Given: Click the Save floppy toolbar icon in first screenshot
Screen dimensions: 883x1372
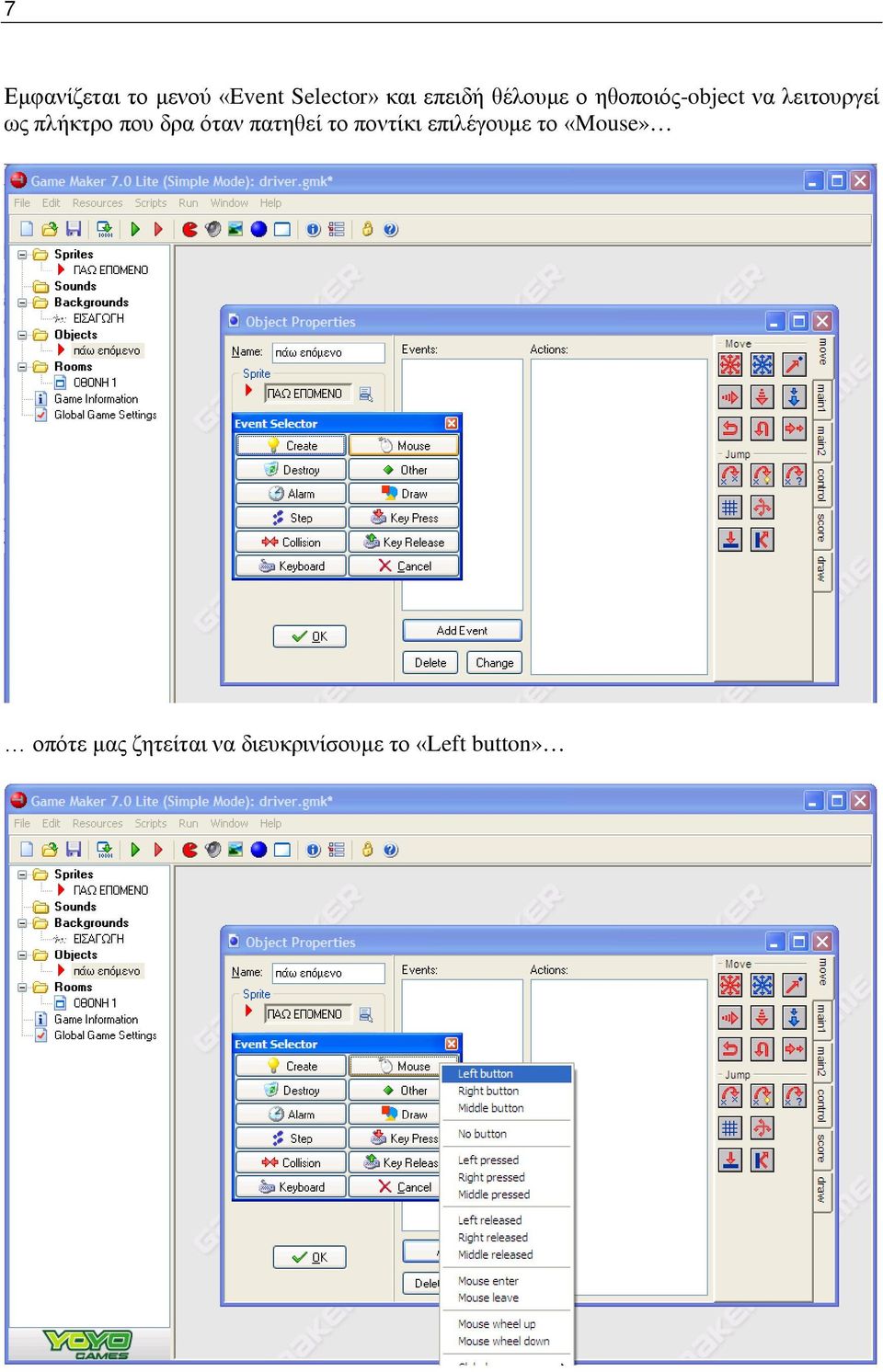Looking at the screenshot, I should pos(74,229).
